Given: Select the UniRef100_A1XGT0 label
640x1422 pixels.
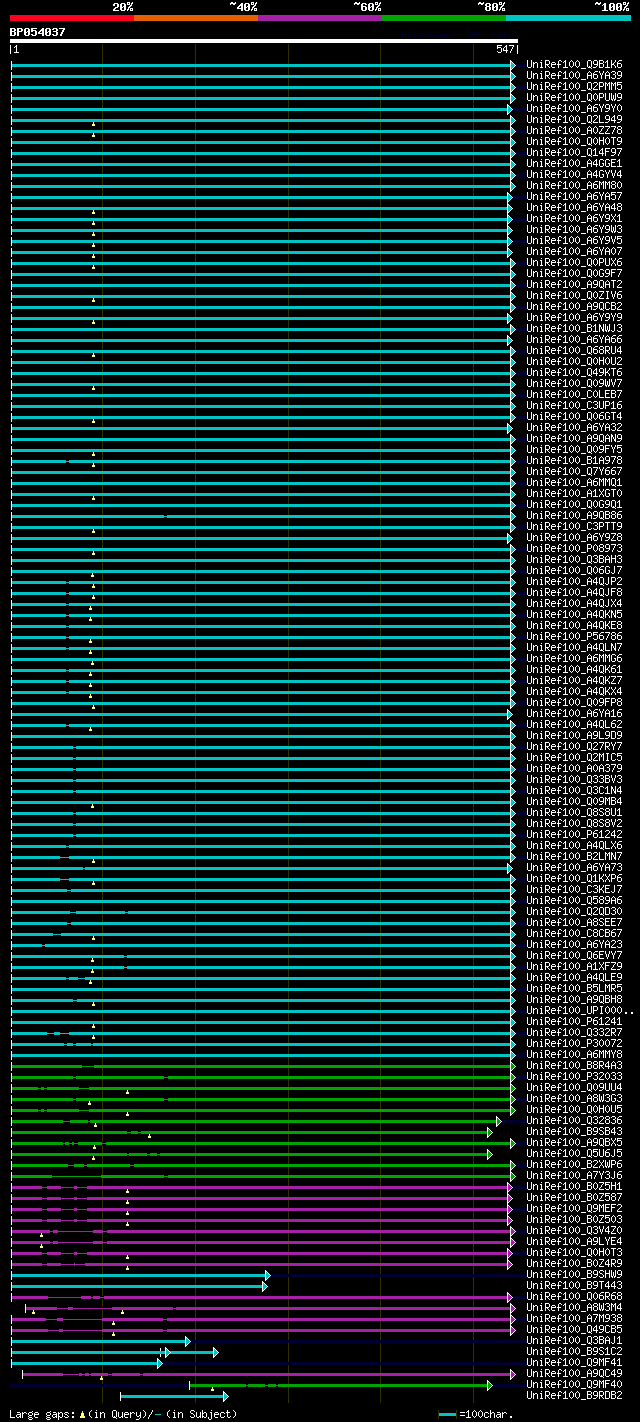Looking at the screenshot, I should pyautogui.click(x=574, y=493).
